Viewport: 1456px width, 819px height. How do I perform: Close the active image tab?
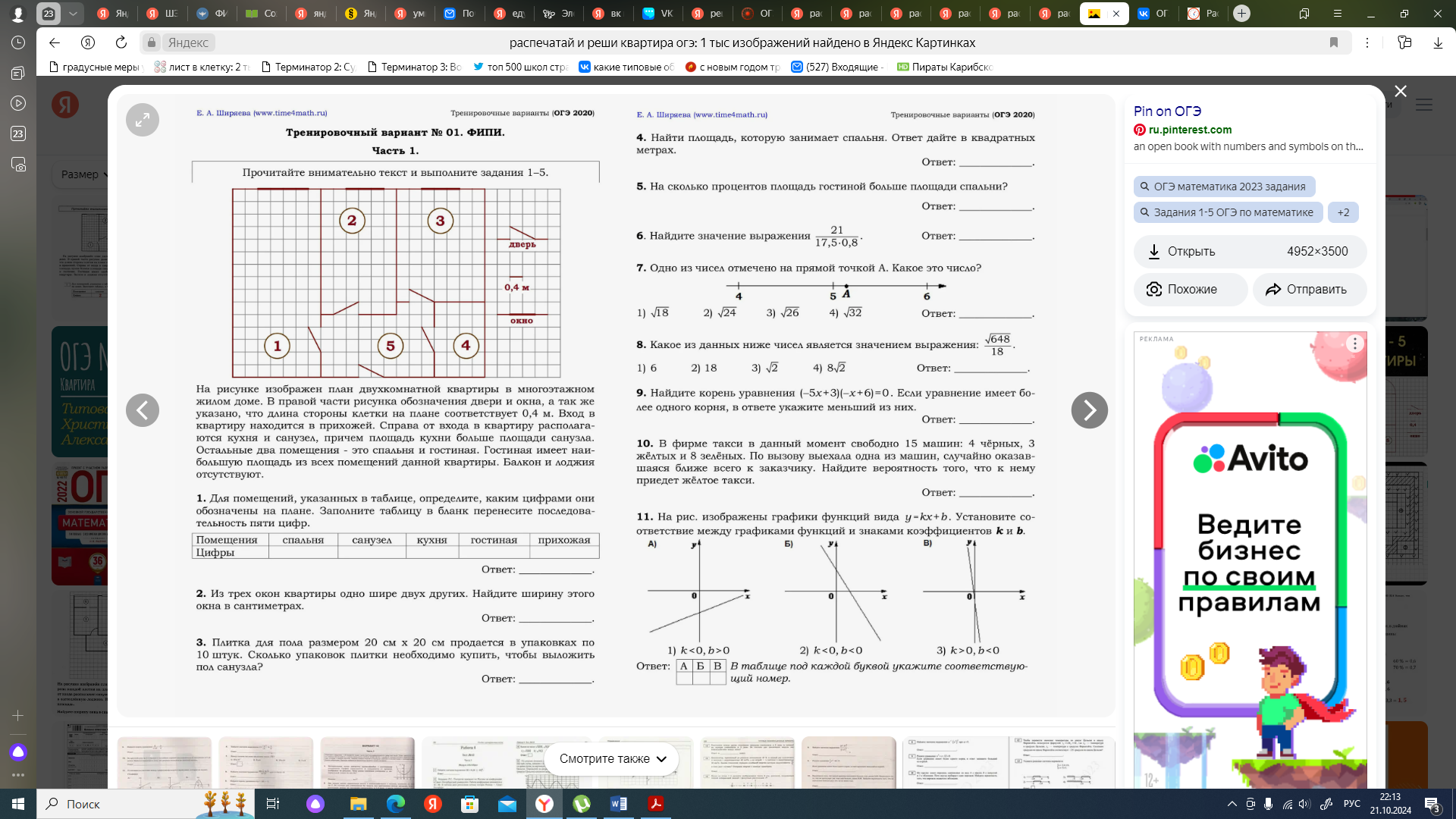[1116, 14]
